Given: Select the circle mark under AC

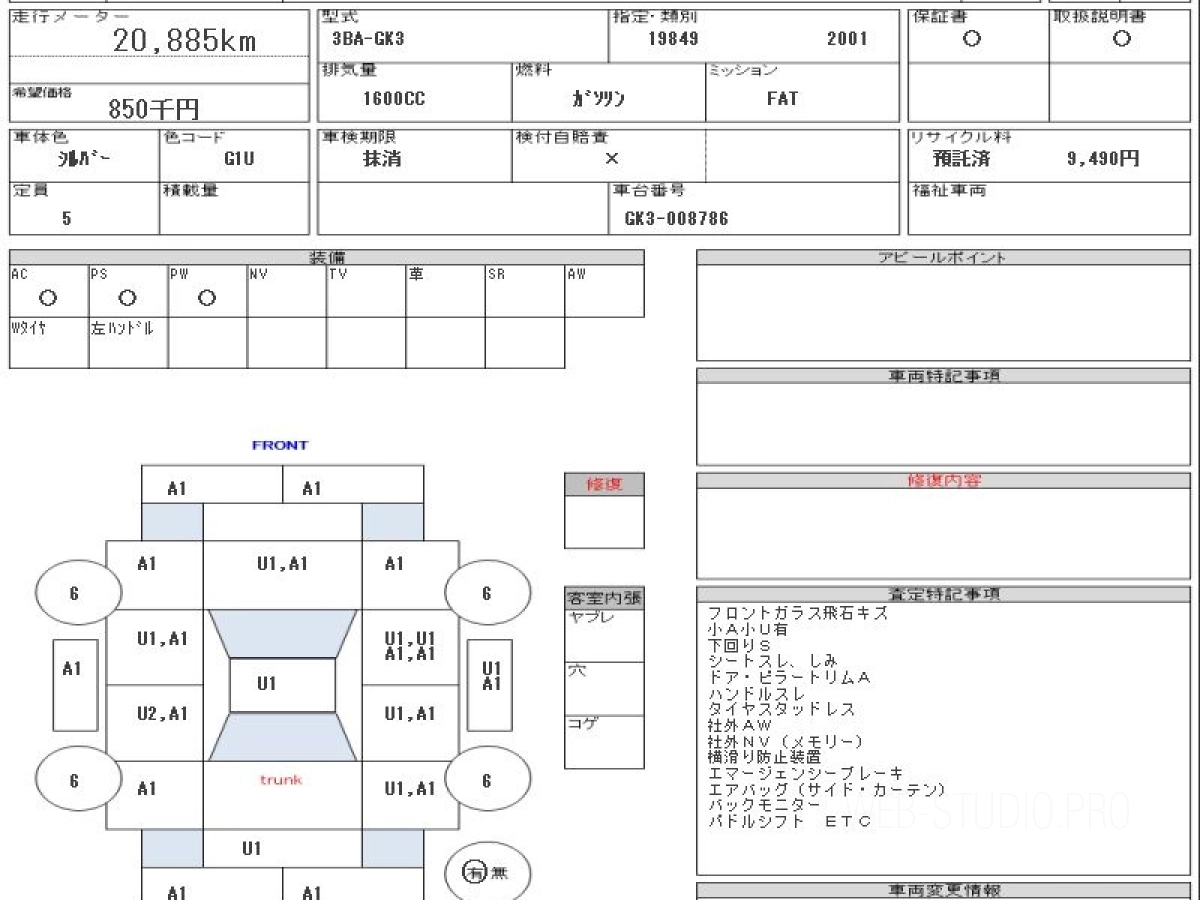Looking at the screenshot, I should (x=47, y=298).
